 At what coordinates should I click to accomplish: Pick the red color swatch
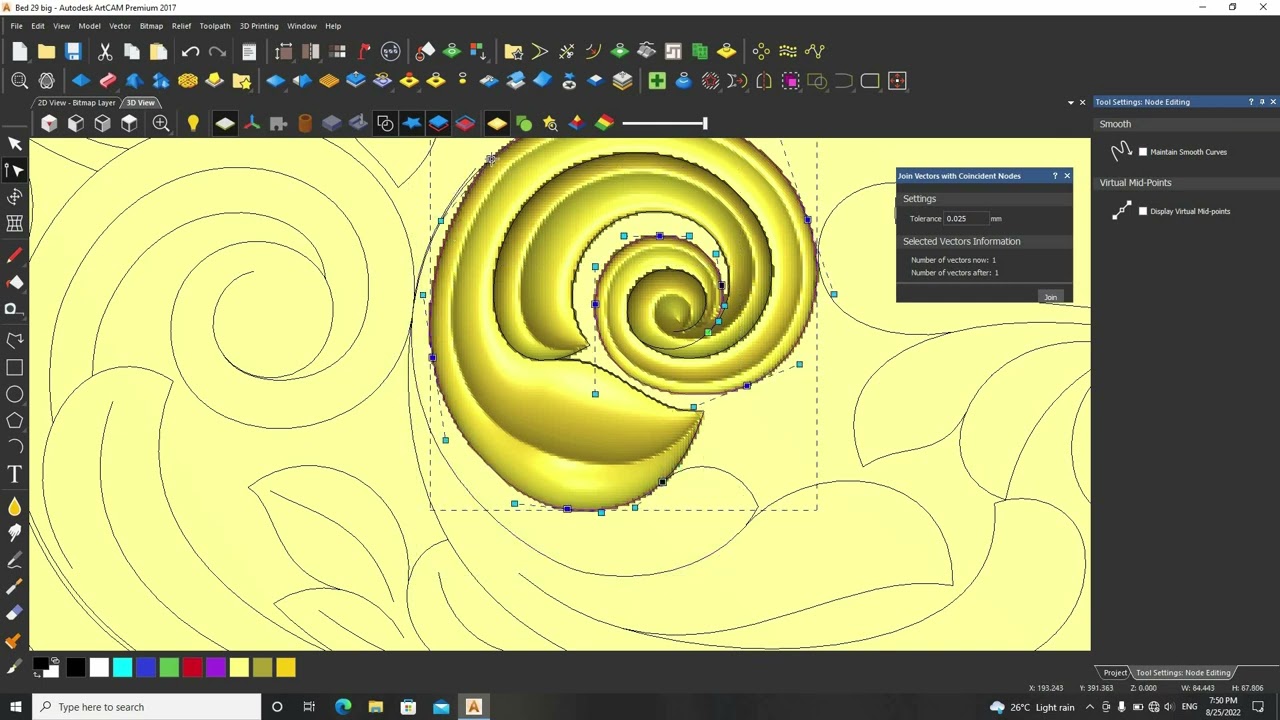(192, 667)
